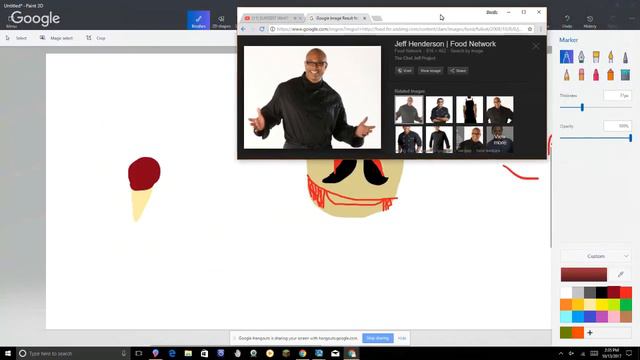The image size is (640, 360).
Task: Pick the bright red color swatch
Action: tap(626, 292)
